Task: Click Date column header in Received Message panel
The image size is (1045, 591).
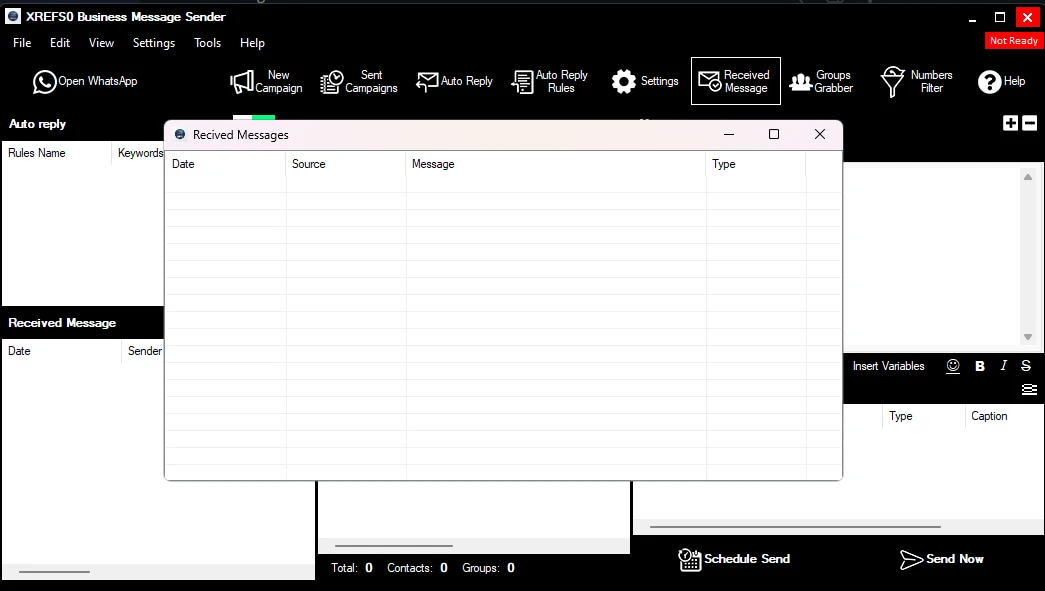Action: [x=61, y=351]
